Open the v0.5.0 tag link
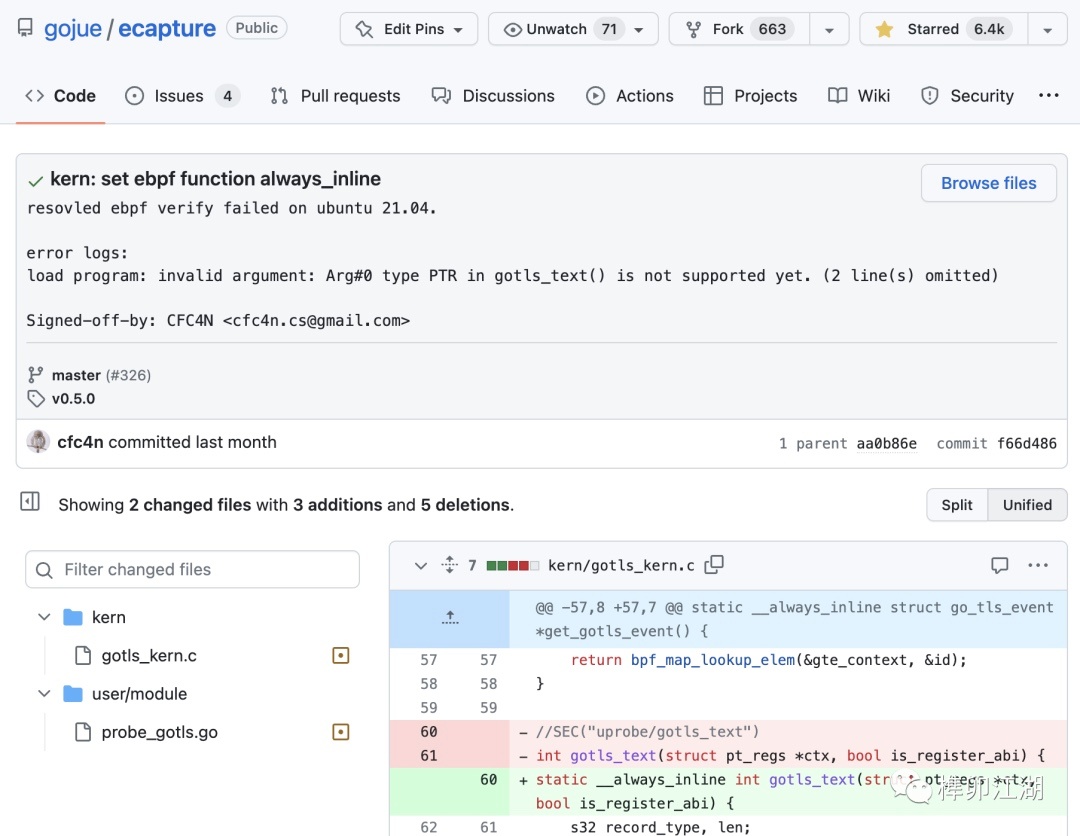1080x836 pixels. coord(74,399)
